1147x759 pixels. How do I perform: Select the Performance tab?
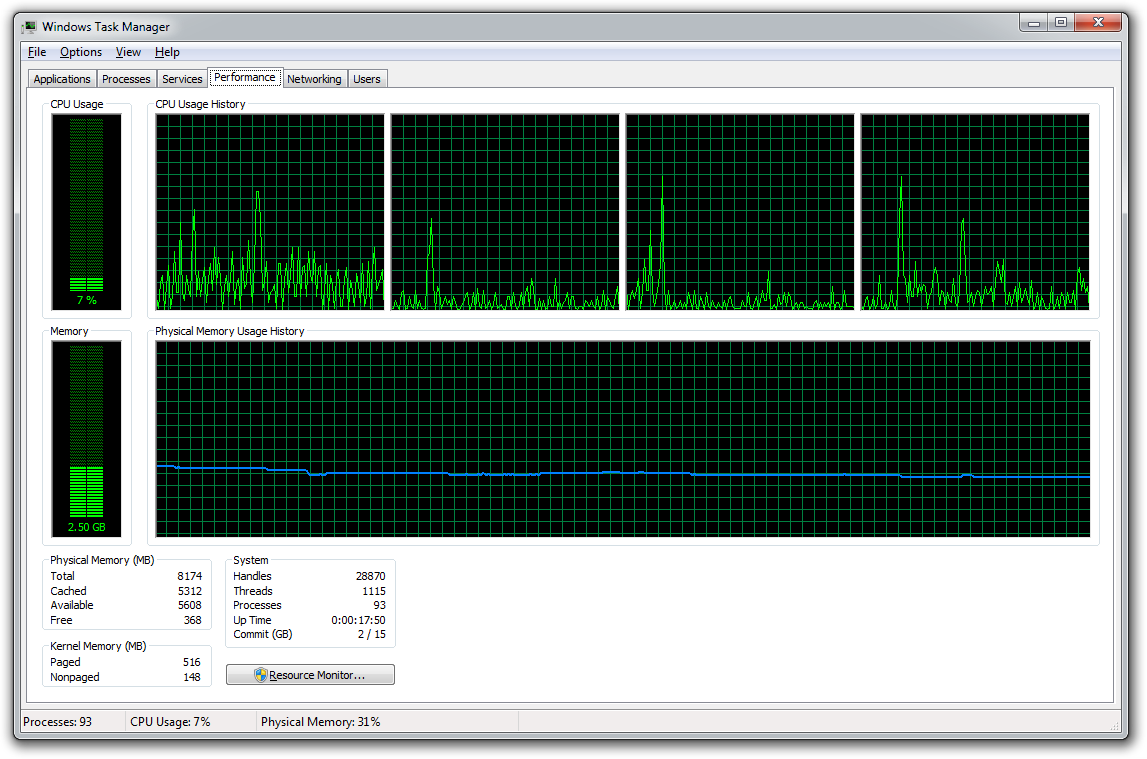point(245,77)
